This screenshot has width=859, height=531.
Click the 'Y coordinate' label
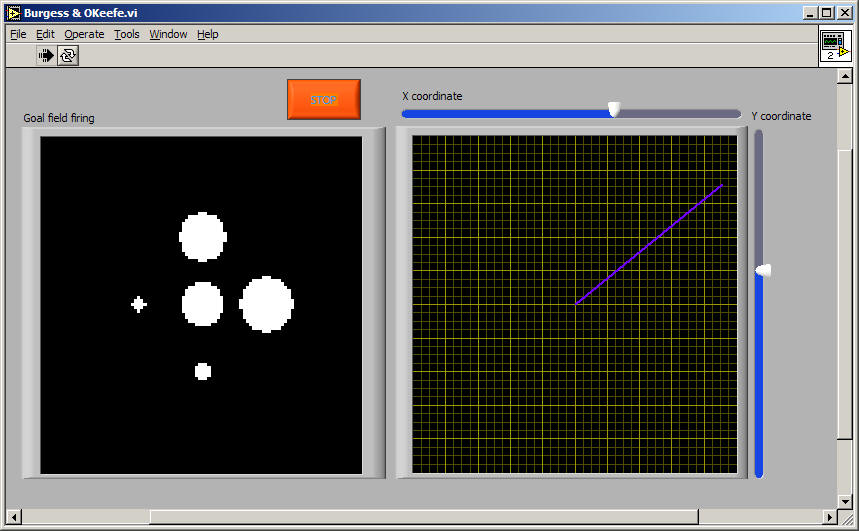point(781,116)
